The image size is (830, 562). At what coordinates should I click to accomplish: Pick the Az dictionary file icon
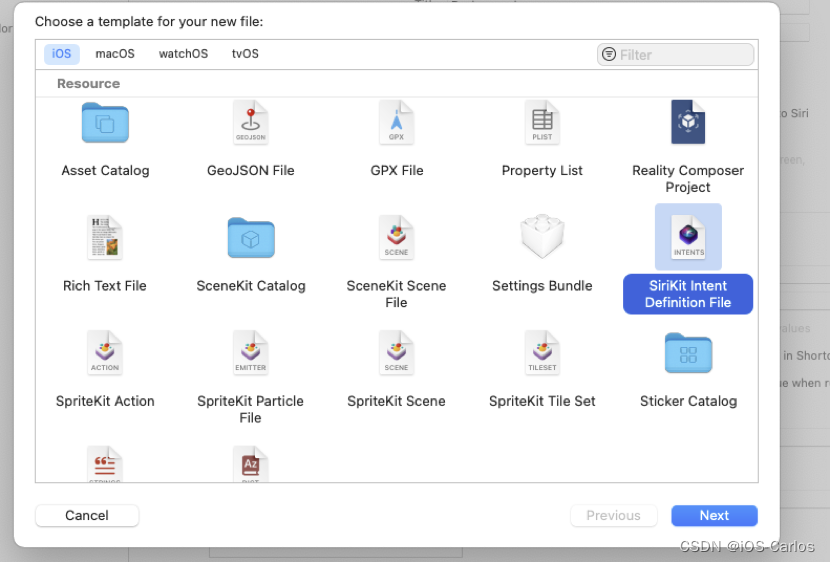pyautogui.click(x=250, y=464)
